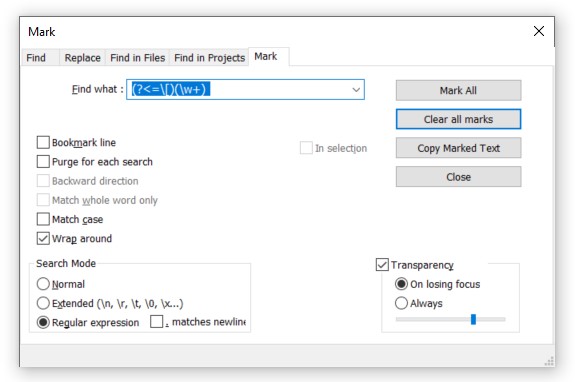Click Copy Marked Text button

[x=458, y=148]
